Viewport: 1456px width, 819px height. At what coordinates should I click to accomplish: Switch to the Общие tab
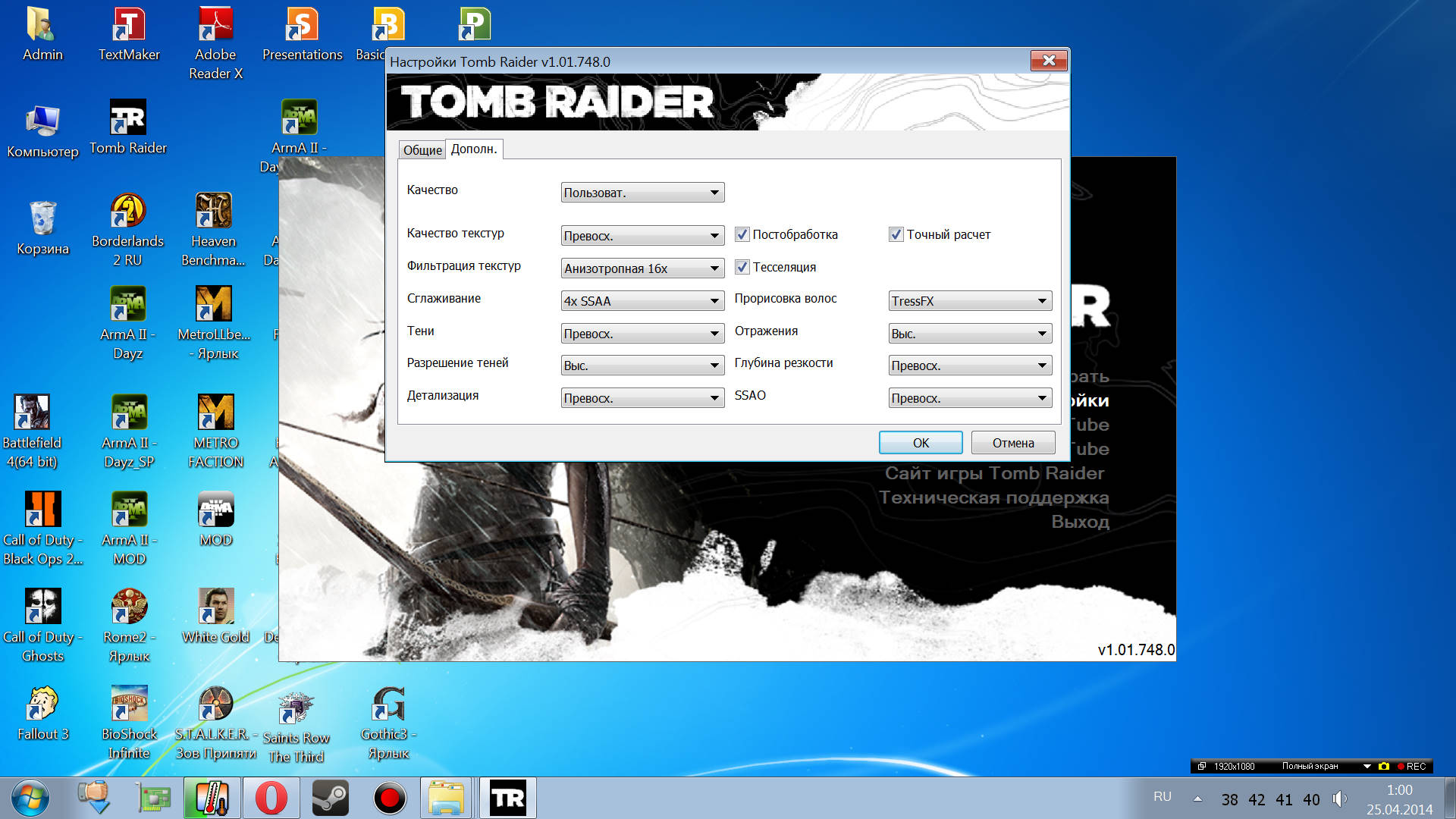pos(422,150)
